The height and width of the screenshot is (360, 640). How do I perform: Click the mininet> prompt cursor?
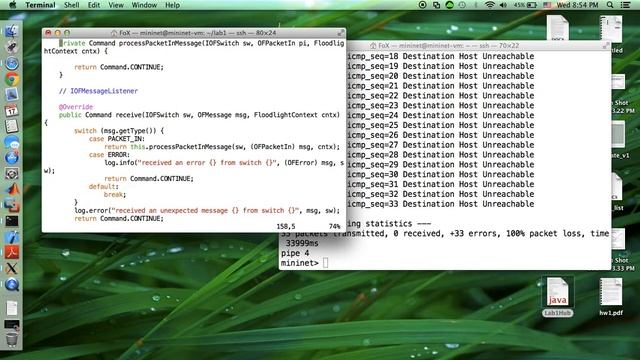[325, 263]
